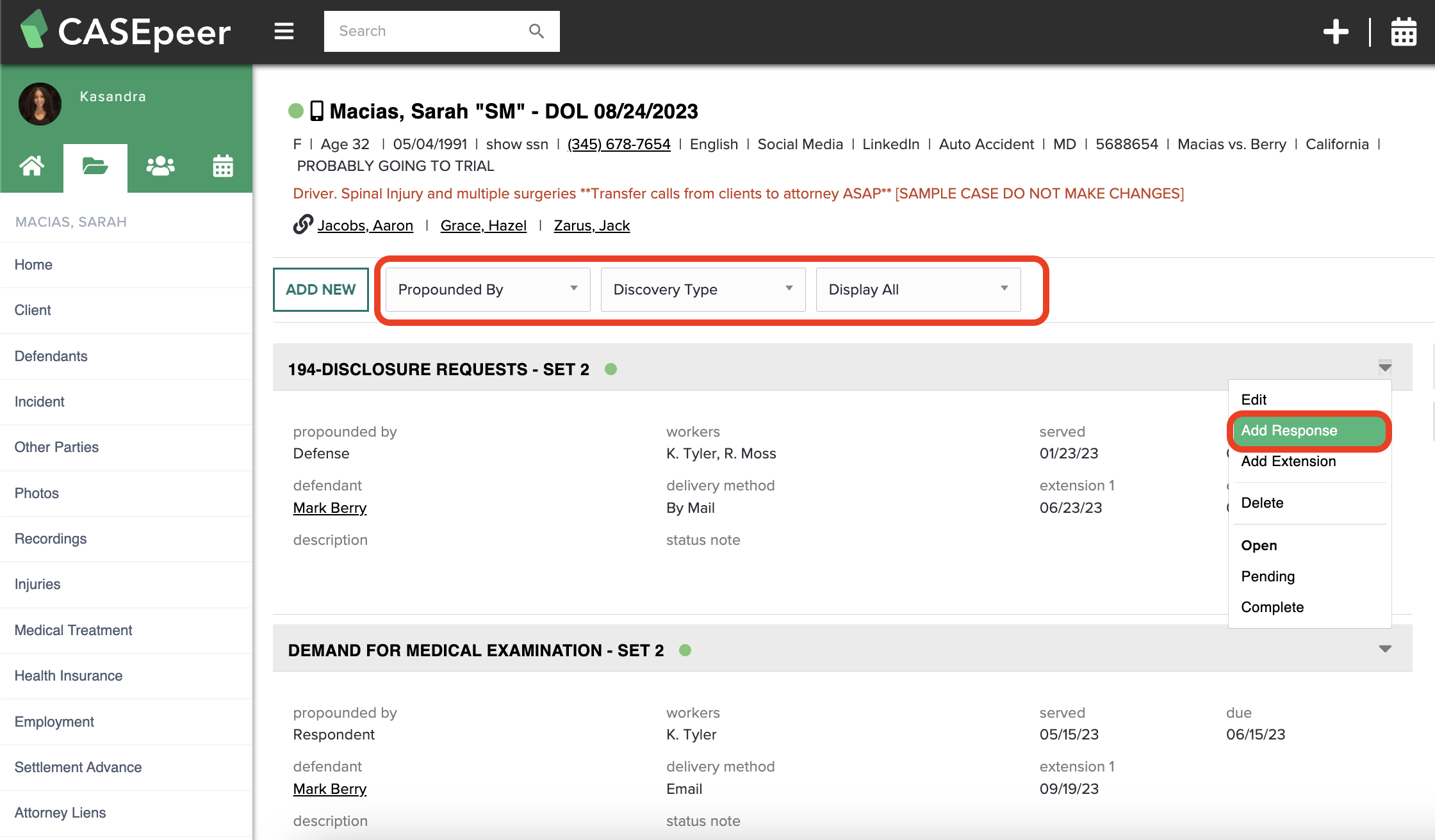Image resolution: width=1435 pixels, height=840 pixels.
Task: Select the open folder cases tab
Action: click(x=95, y=166)
